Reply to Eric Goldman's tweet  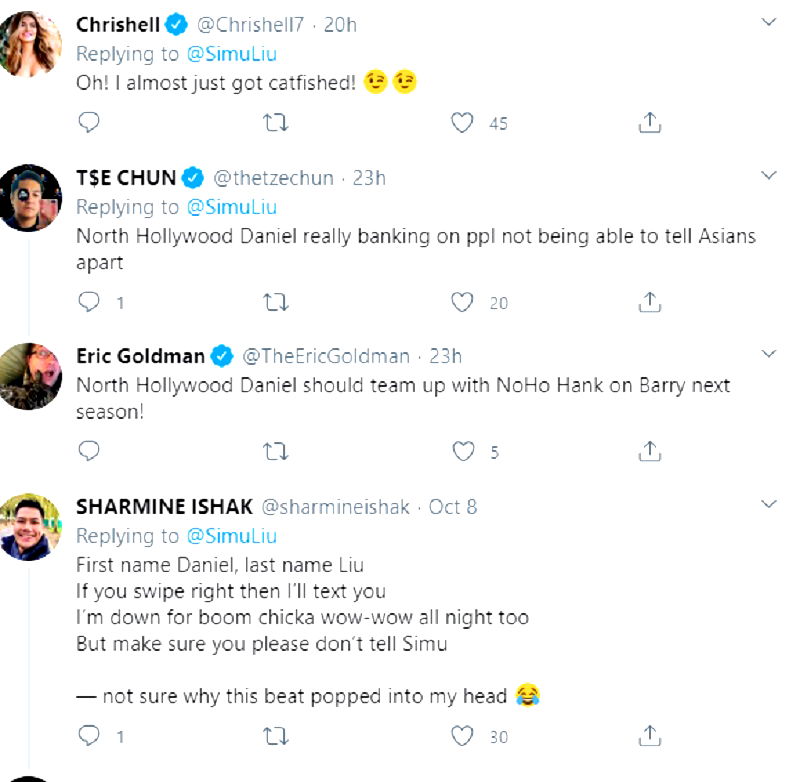pyautogui.click(x=89, y=452)
